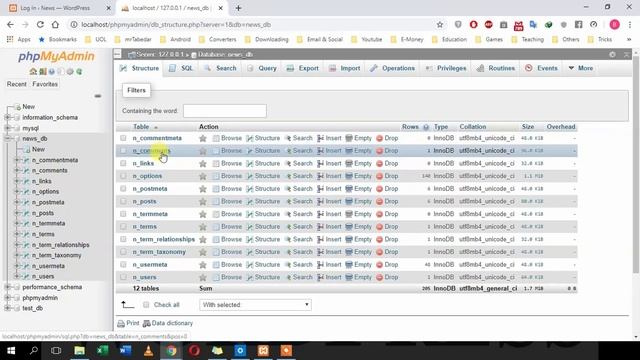Open n_term_relationships table link
Screen dimensions: 640x360
point(164,240)
